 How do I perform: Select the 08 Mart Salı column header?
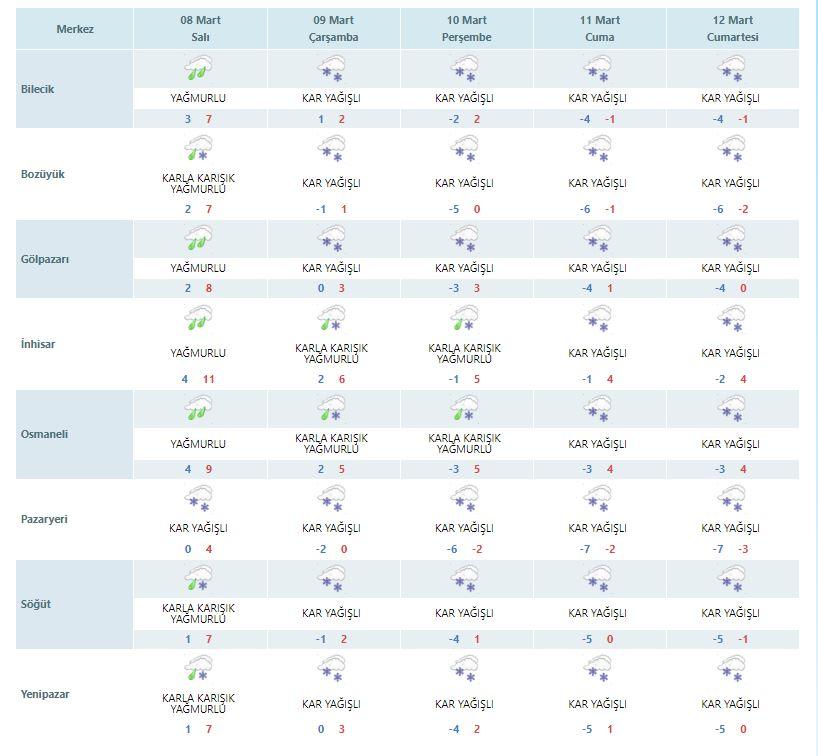click(x=200, y=29)
